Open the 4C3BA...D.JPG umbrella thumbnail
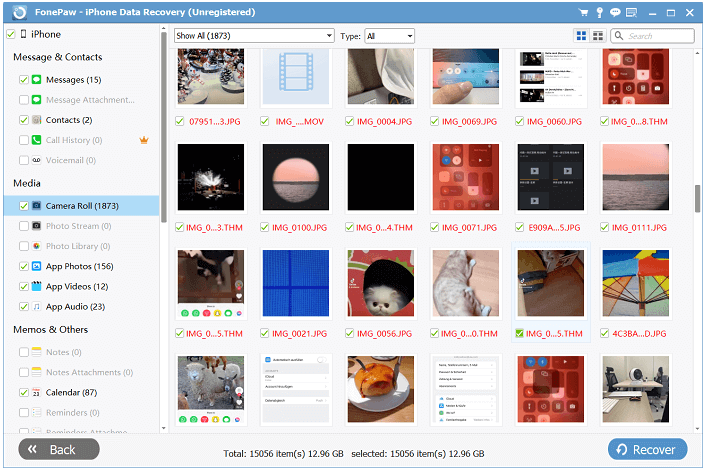 [636, 283]
